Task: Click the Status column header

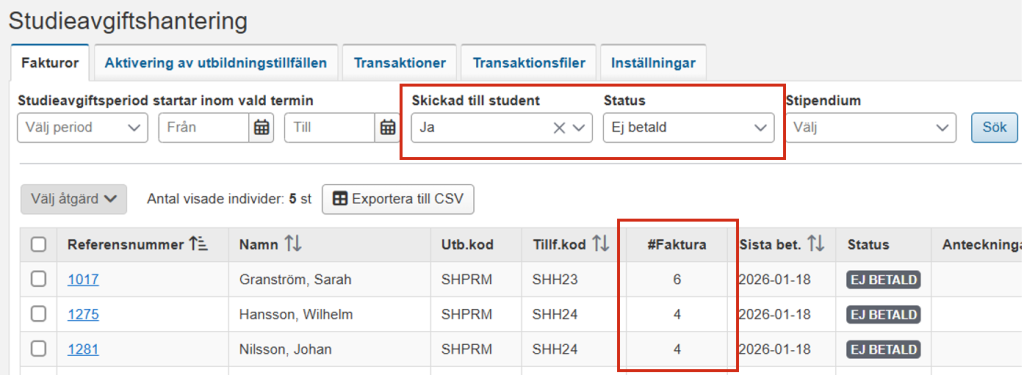Action: pyautogui.click(x=869, y=245)
